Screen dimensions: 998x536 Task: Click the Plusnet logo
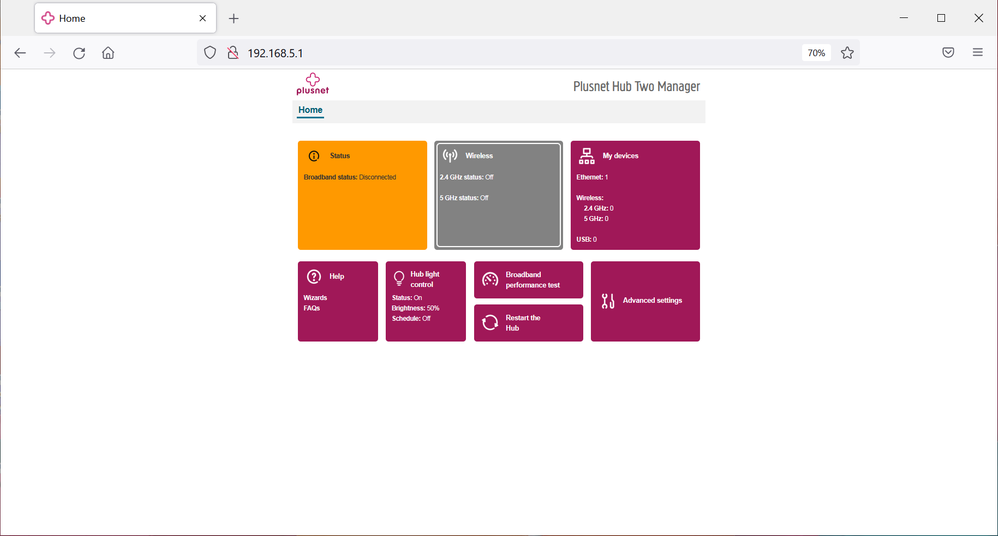(x=312, y=84)
